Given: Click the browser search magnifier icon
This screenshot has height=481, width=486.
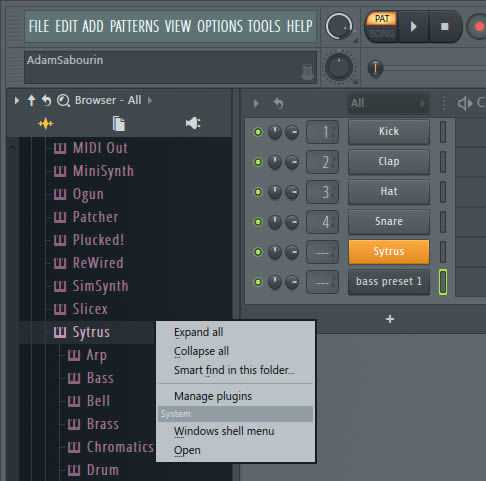Looking at the screenshot, I should tap(63, 100).
